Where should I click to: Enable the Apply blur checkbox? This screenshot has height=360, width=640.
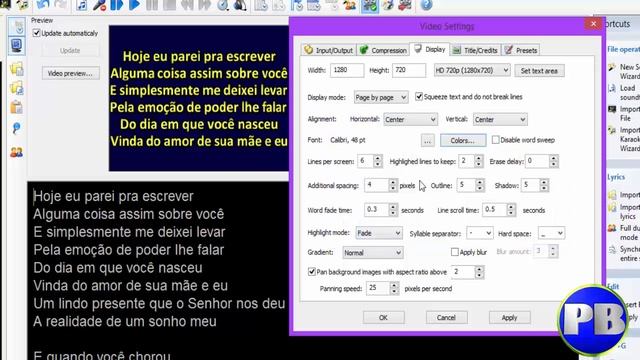point(454,252)
